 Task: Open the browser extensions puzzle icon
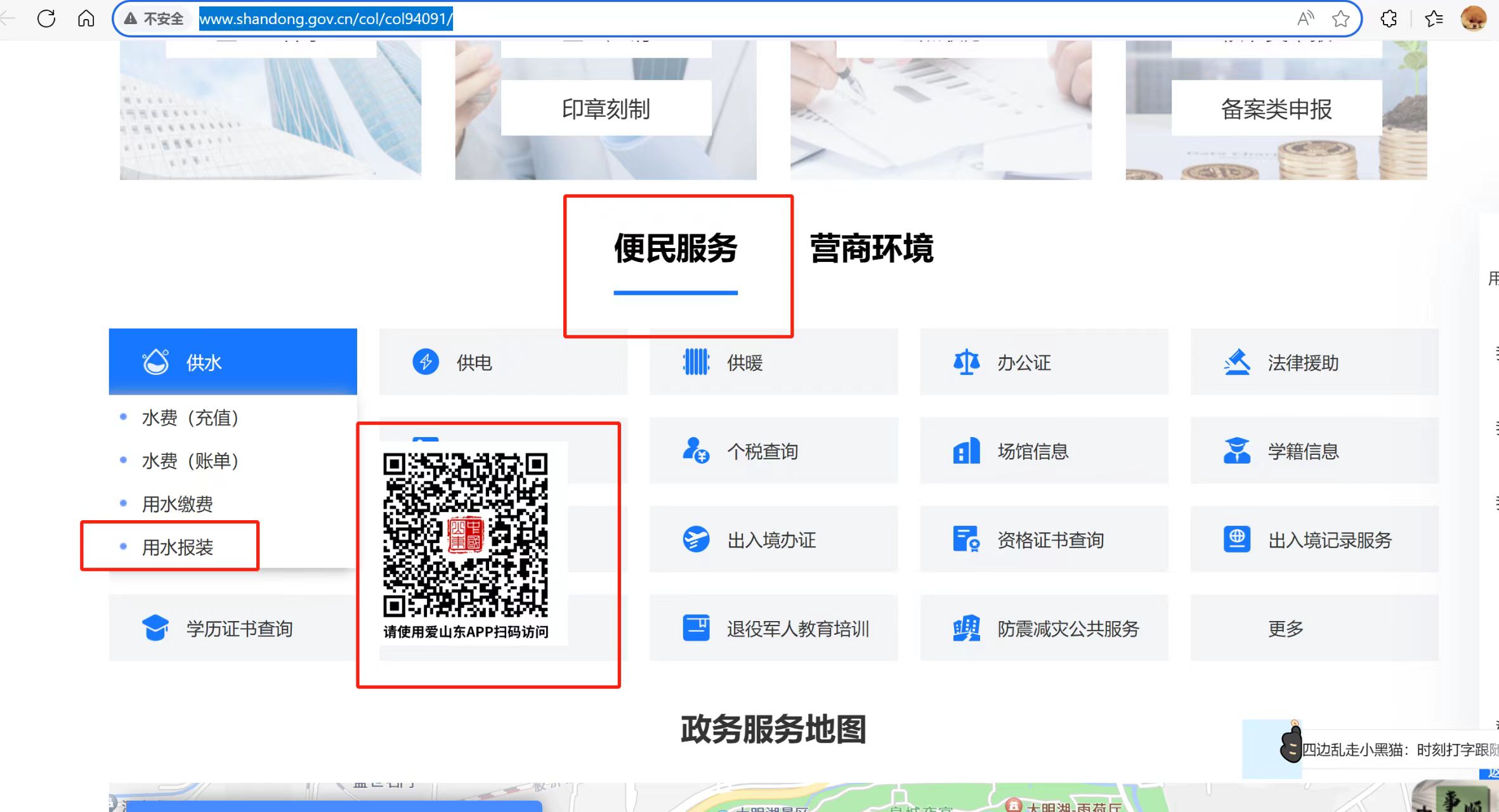tap(1389, 19)
